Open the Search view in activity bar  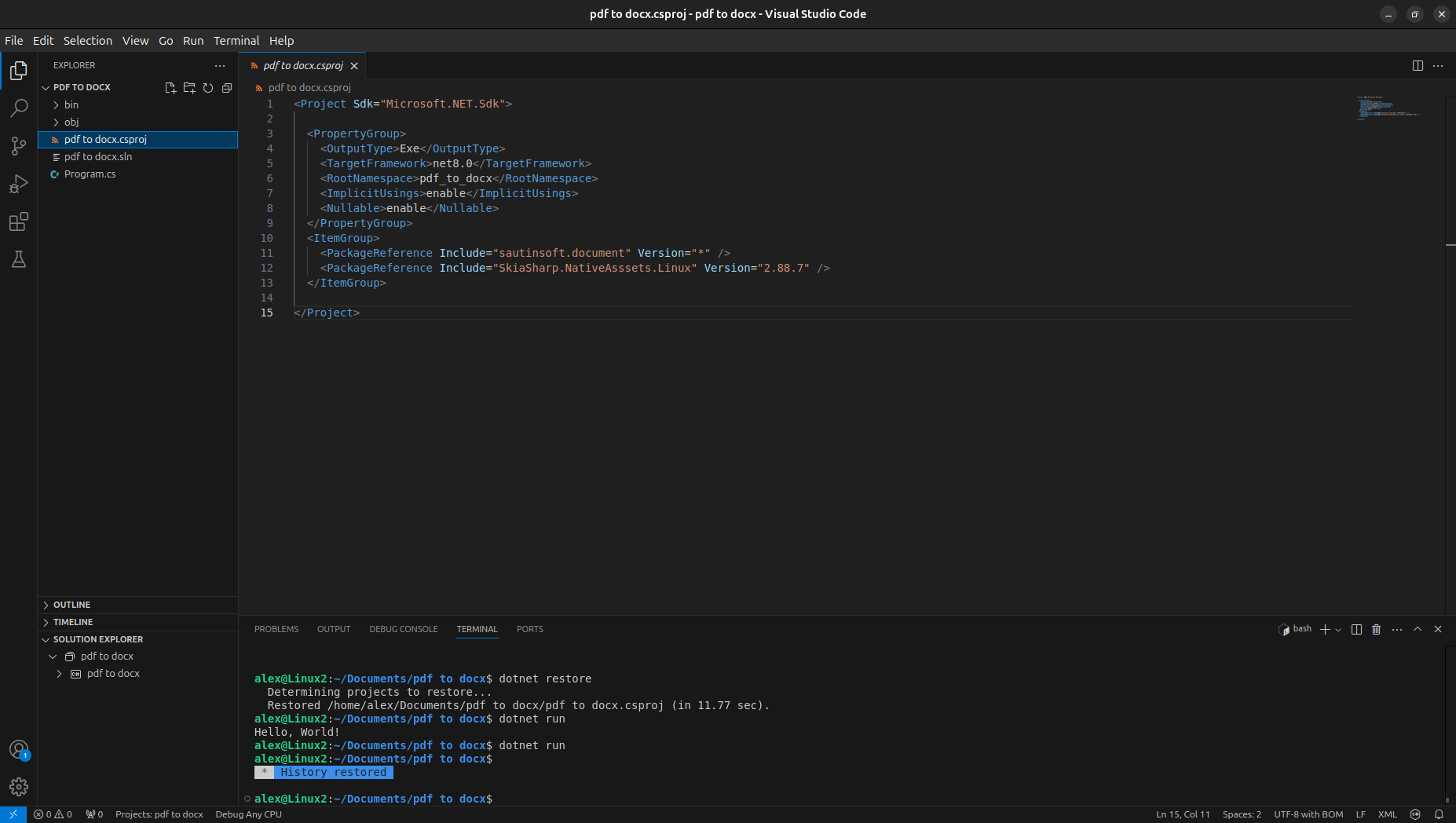pos(19,108)
